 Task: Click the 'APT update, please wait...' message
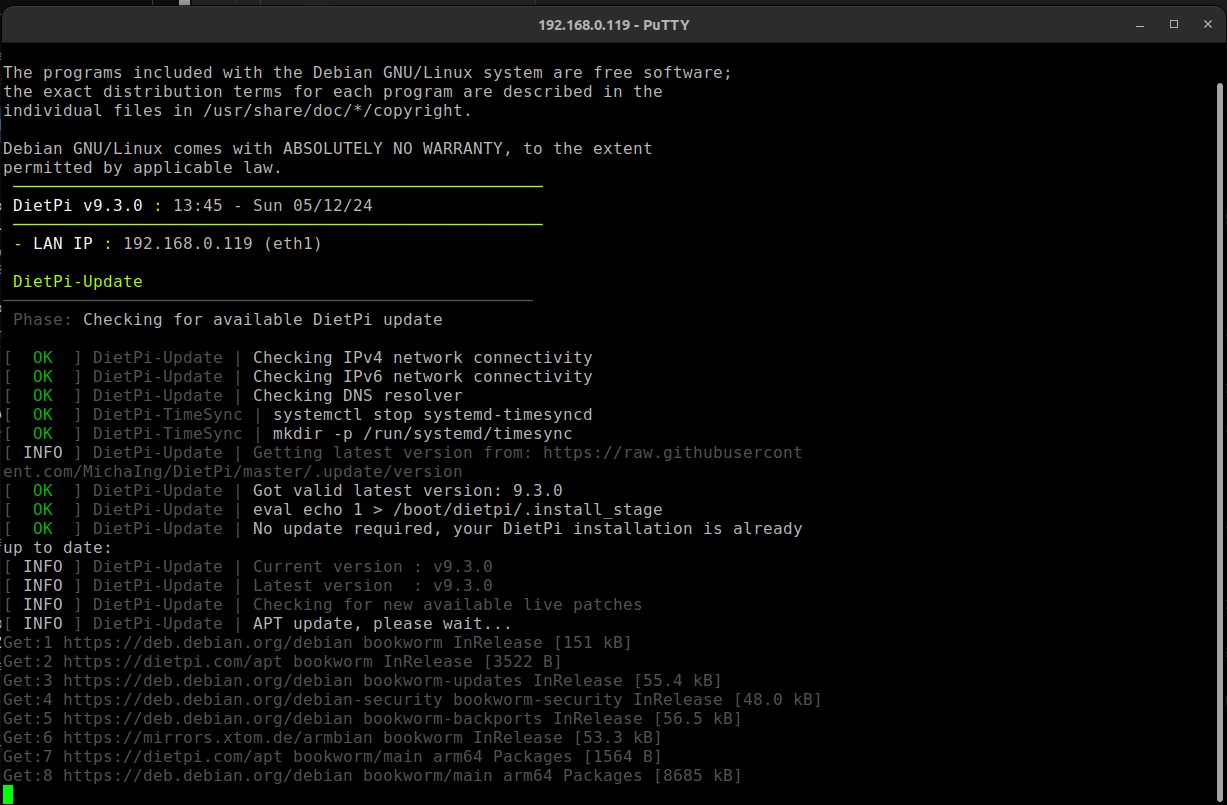[x=382, y=624]
